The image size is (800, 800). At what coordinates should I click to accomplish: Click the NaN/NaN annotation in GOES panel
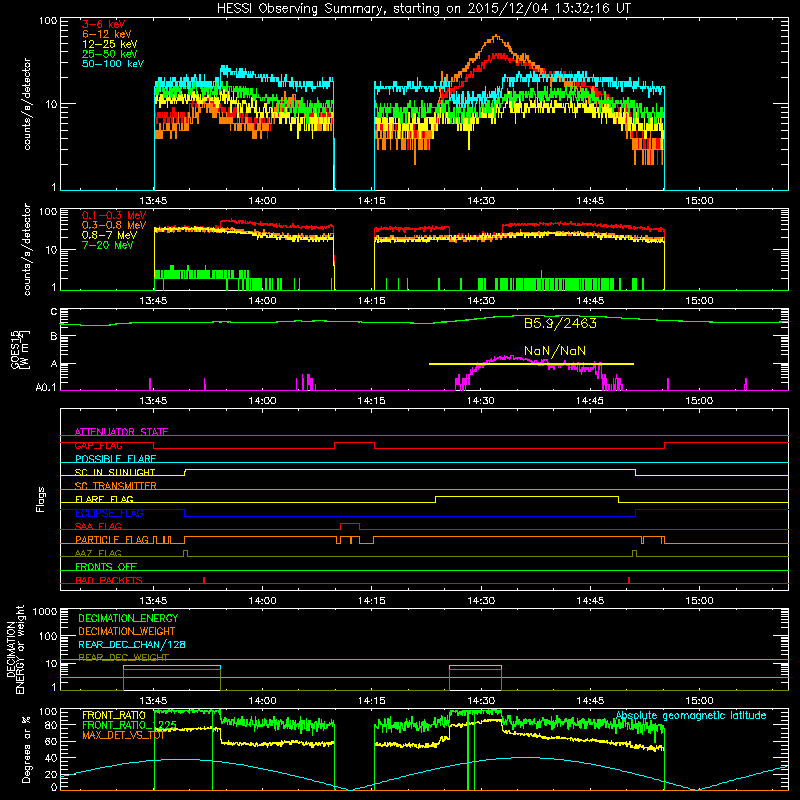coord(555,351)
